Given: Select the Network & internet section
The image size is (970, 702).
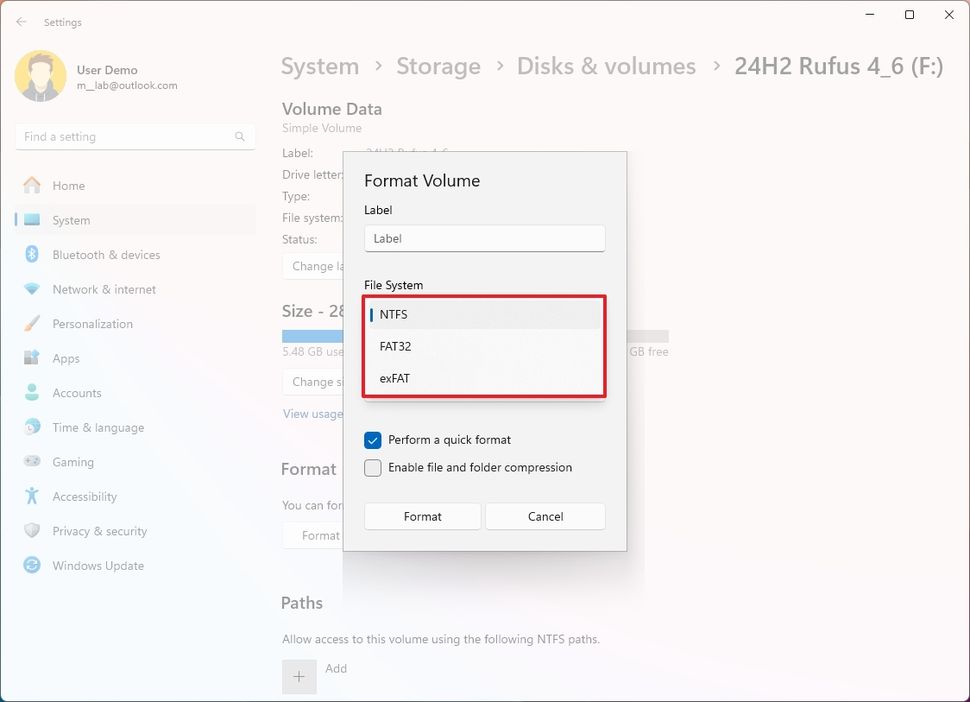Looking at the screenshot, I should click(104, 289).
